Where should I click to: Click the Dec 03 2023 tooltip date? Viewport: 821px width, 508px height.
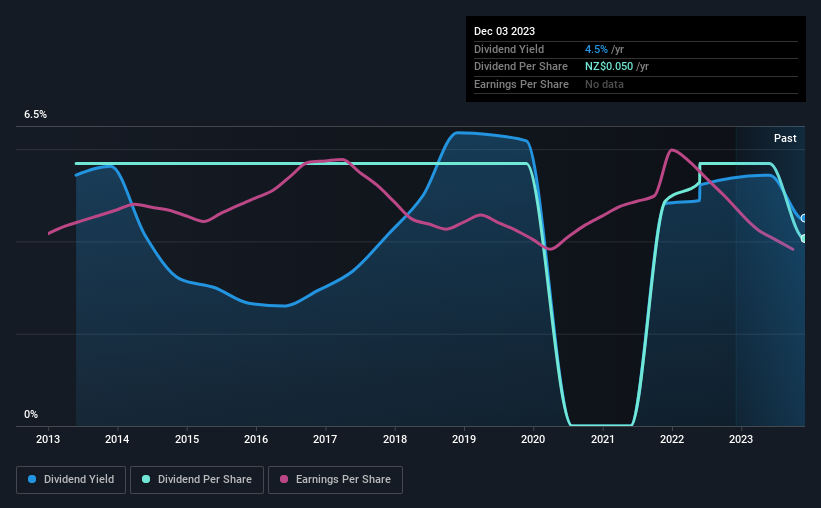504,31
